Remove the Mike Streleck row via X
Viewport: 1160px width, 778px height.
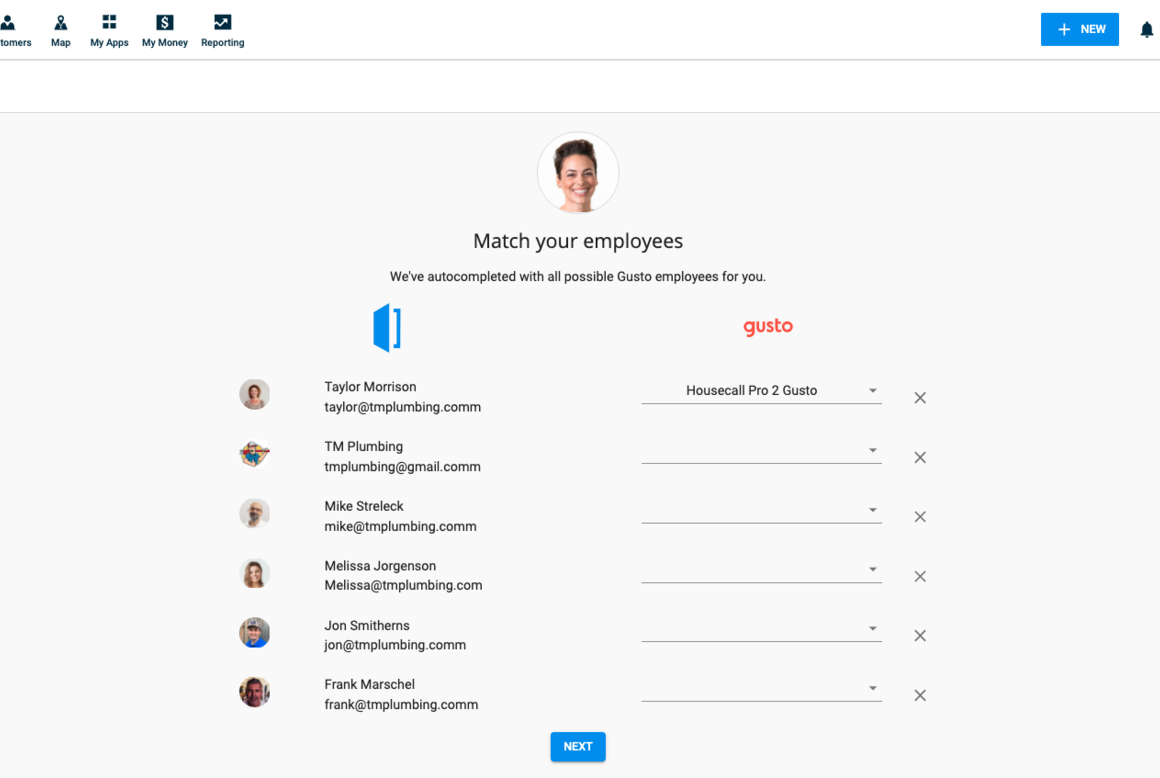click(x=920, y=517)
